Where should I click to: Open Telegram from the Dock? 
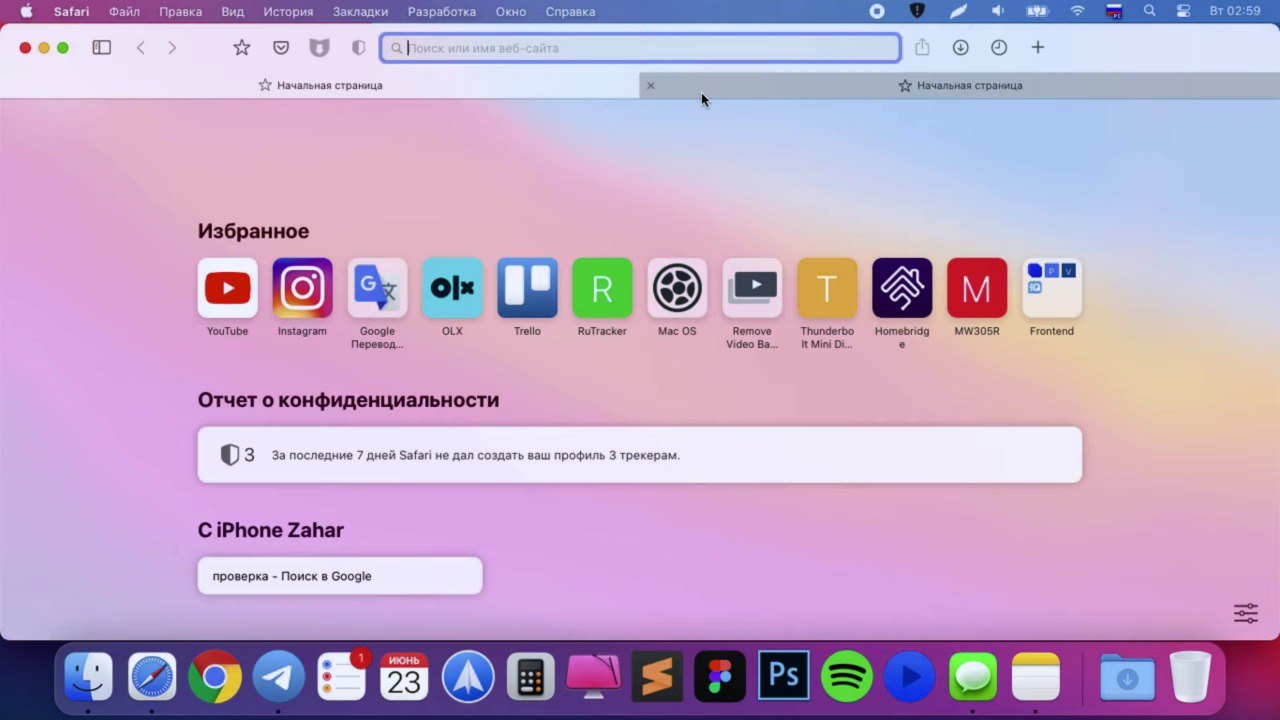(278, 678)
